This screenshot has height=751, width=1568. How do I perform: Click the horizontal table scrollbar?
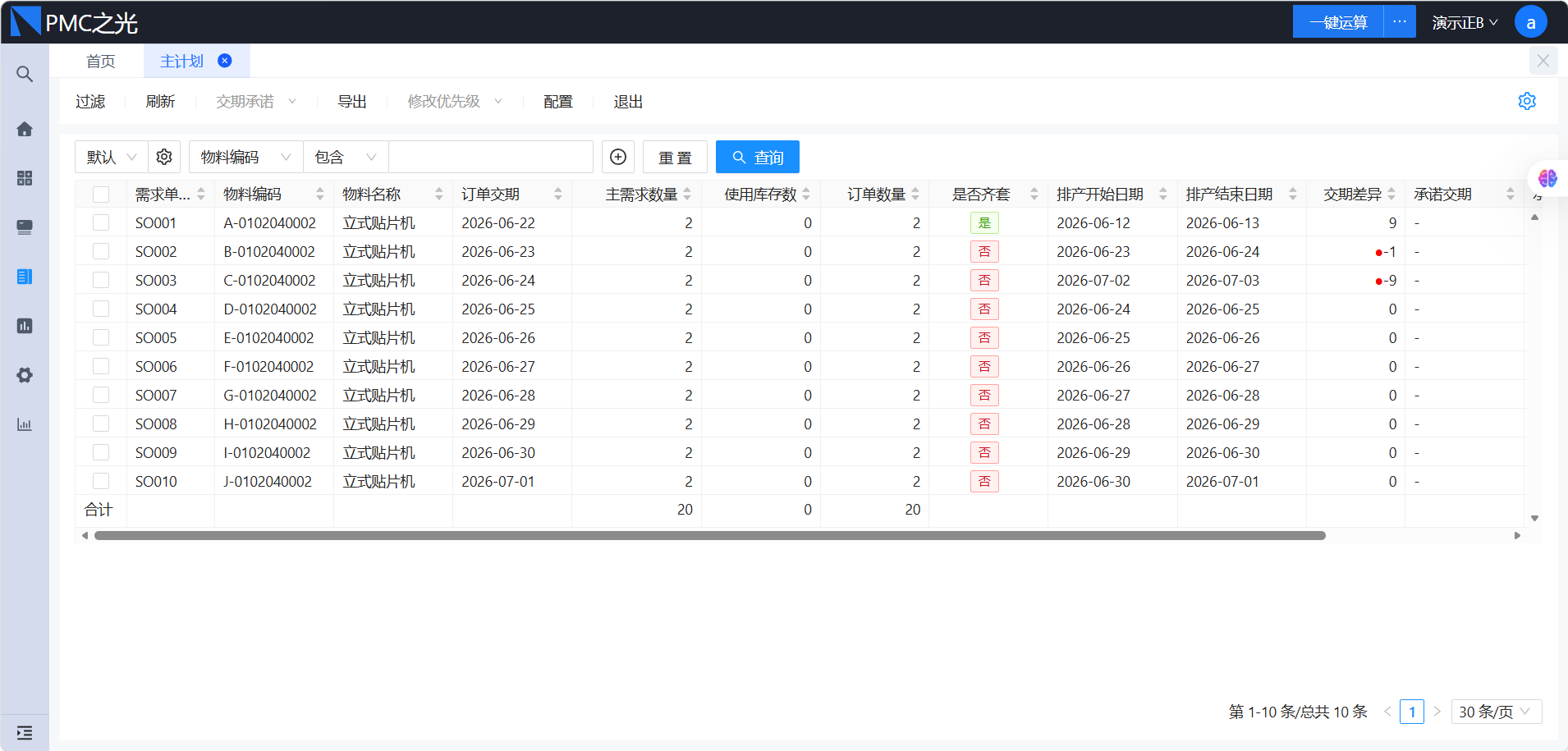[710, 535]
